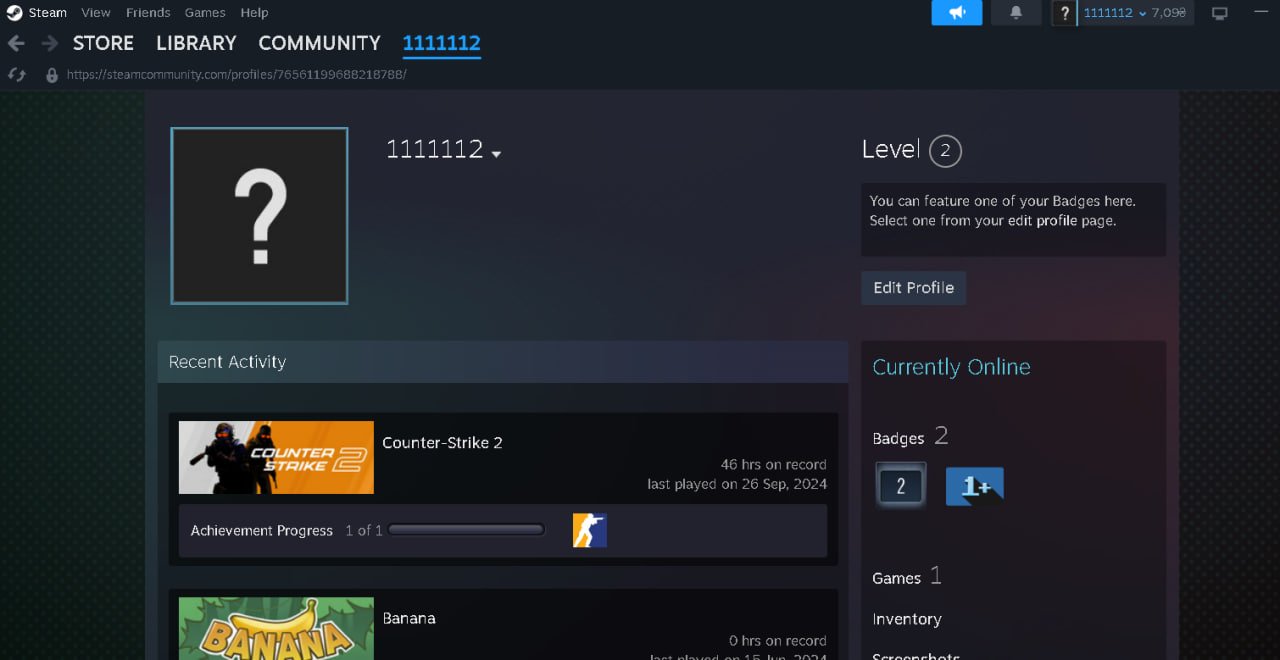Open the account menu 1111112 in header

pos(1114,13)
